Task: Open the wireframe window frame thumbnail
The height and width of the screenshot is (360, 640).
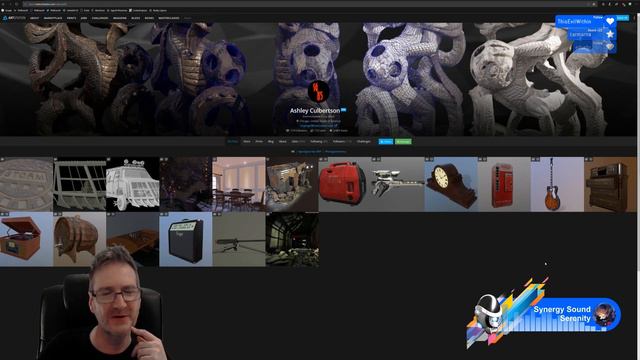Action: point(80,184)
